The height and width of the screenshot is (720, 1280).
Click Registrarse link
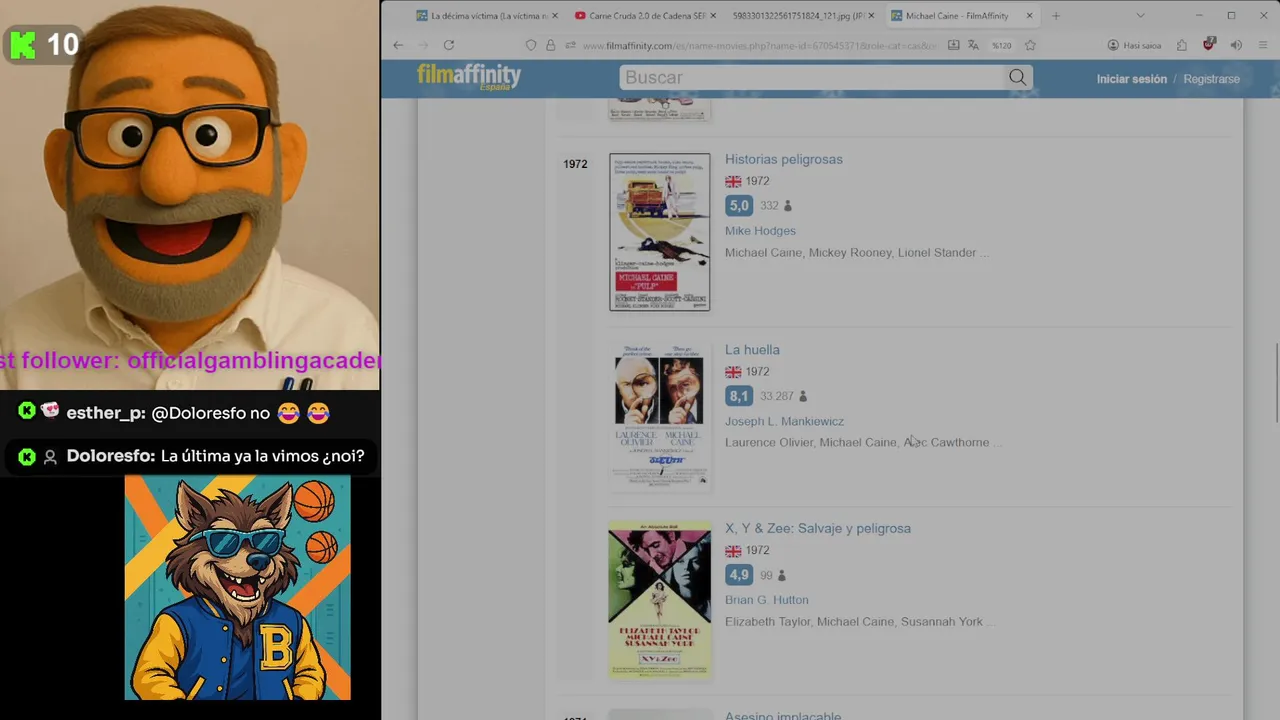pyautogui.click(x=1211, y=79)
